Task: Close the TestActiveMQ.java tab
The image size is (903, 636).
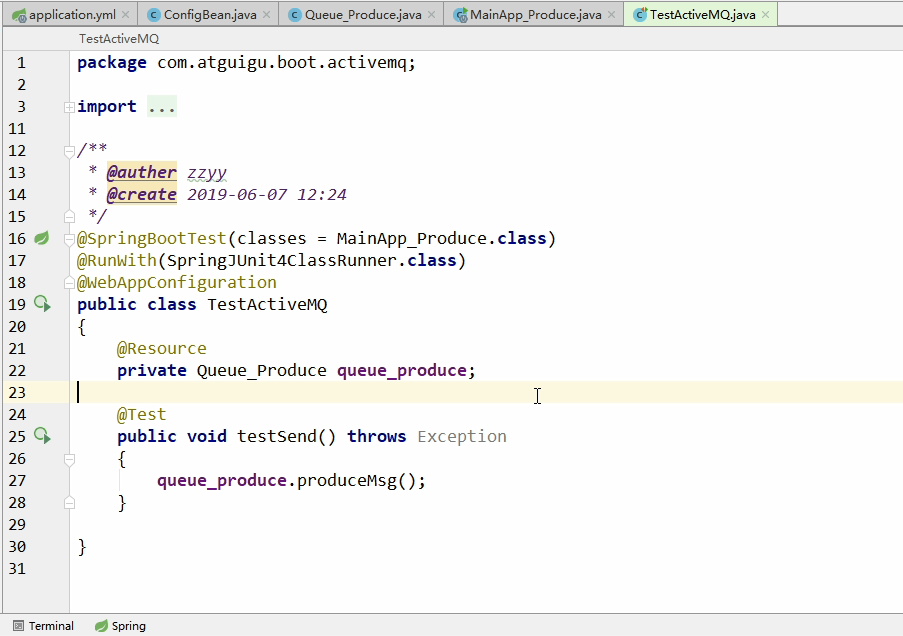Action: point(765,14)
